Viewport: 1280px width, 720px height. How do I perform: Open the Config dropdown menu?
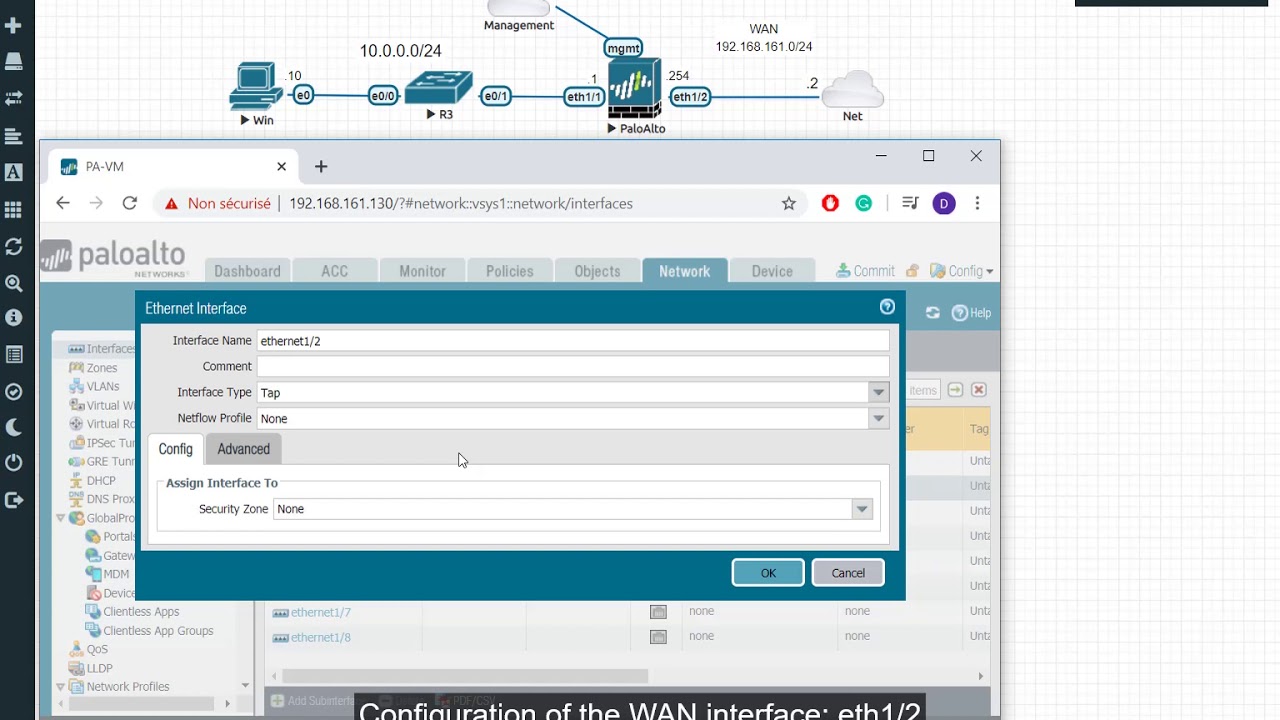(x=961, y=271)
